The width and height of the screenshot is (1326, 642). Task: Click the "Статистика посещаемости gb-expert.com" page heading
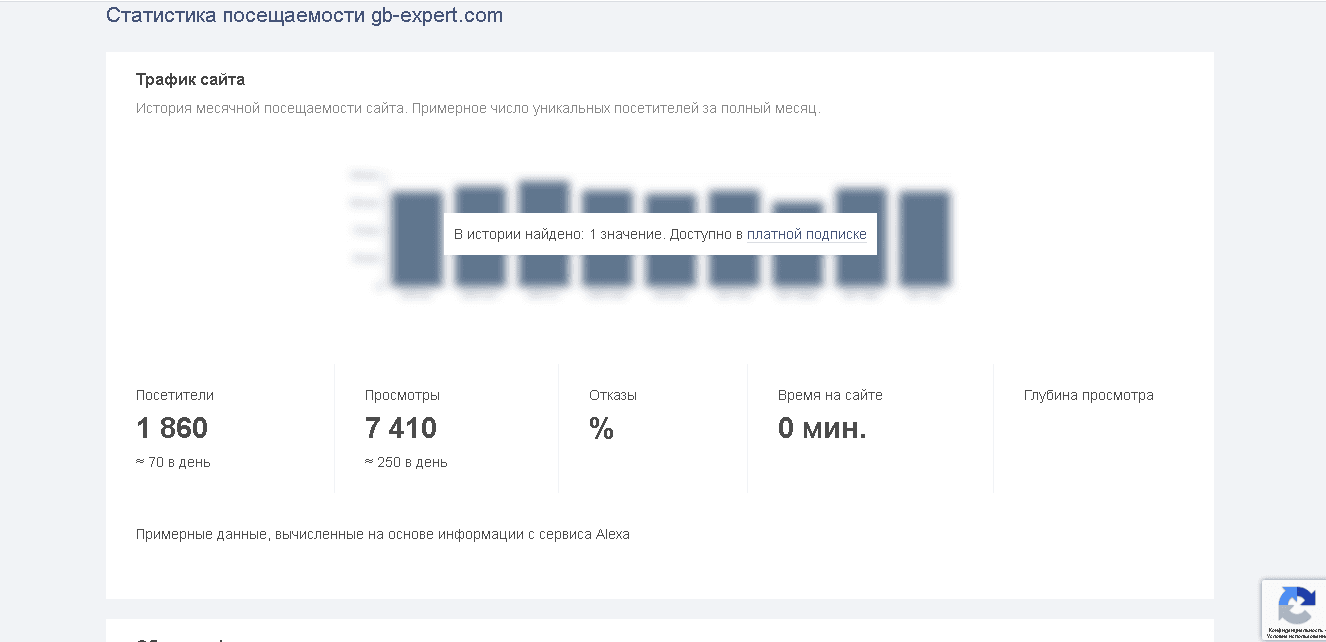pos(304,15)
